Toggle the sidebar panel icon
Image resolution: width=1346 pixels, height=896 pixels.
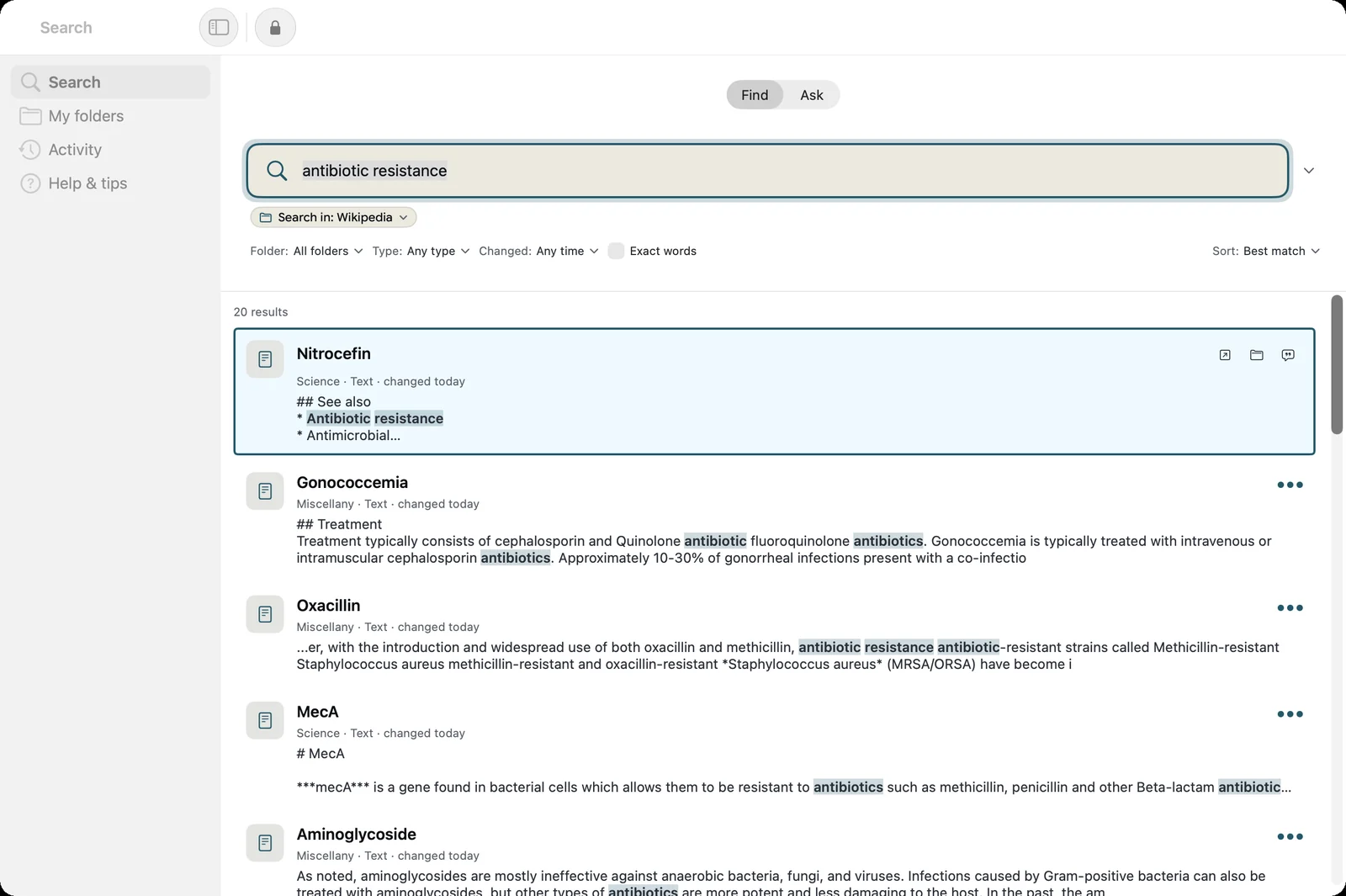pos(219,28)
